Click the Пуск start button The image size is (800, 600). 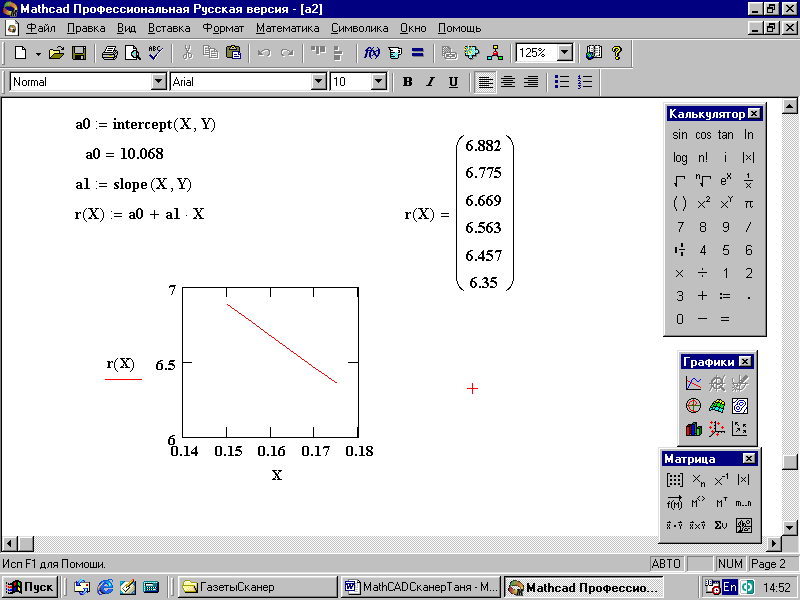(x=30, y=587)
